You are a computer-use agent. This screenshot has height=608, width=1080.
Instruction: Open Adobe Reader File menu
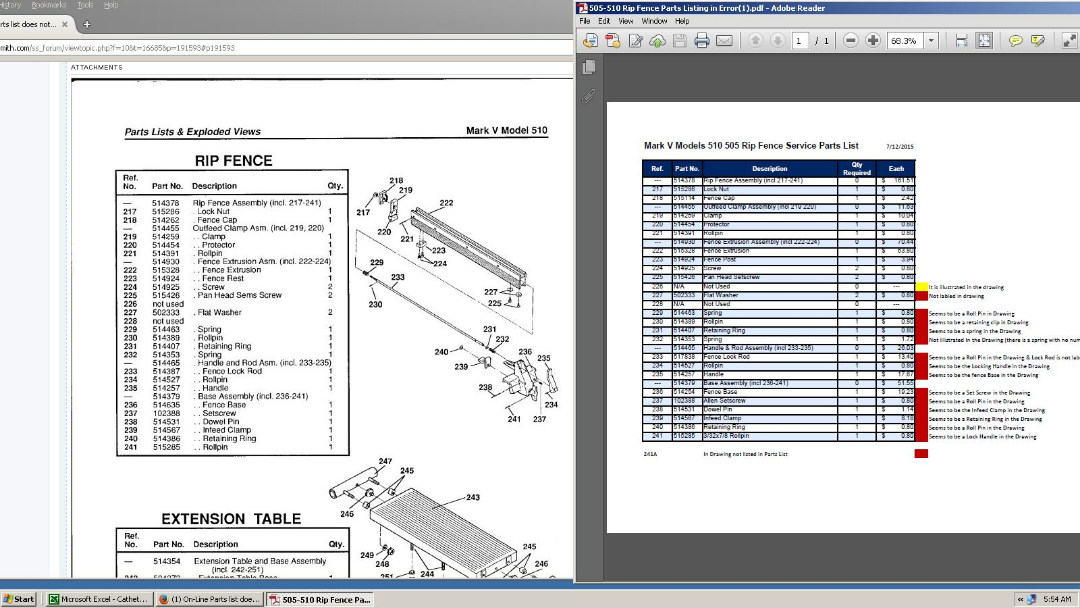[x=585, y=21]
